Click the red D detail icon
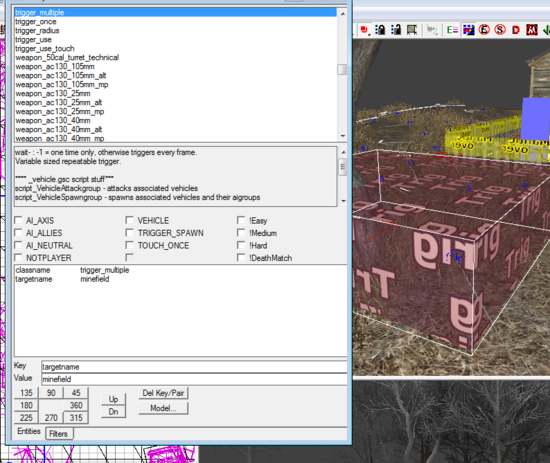 [516, 30]
